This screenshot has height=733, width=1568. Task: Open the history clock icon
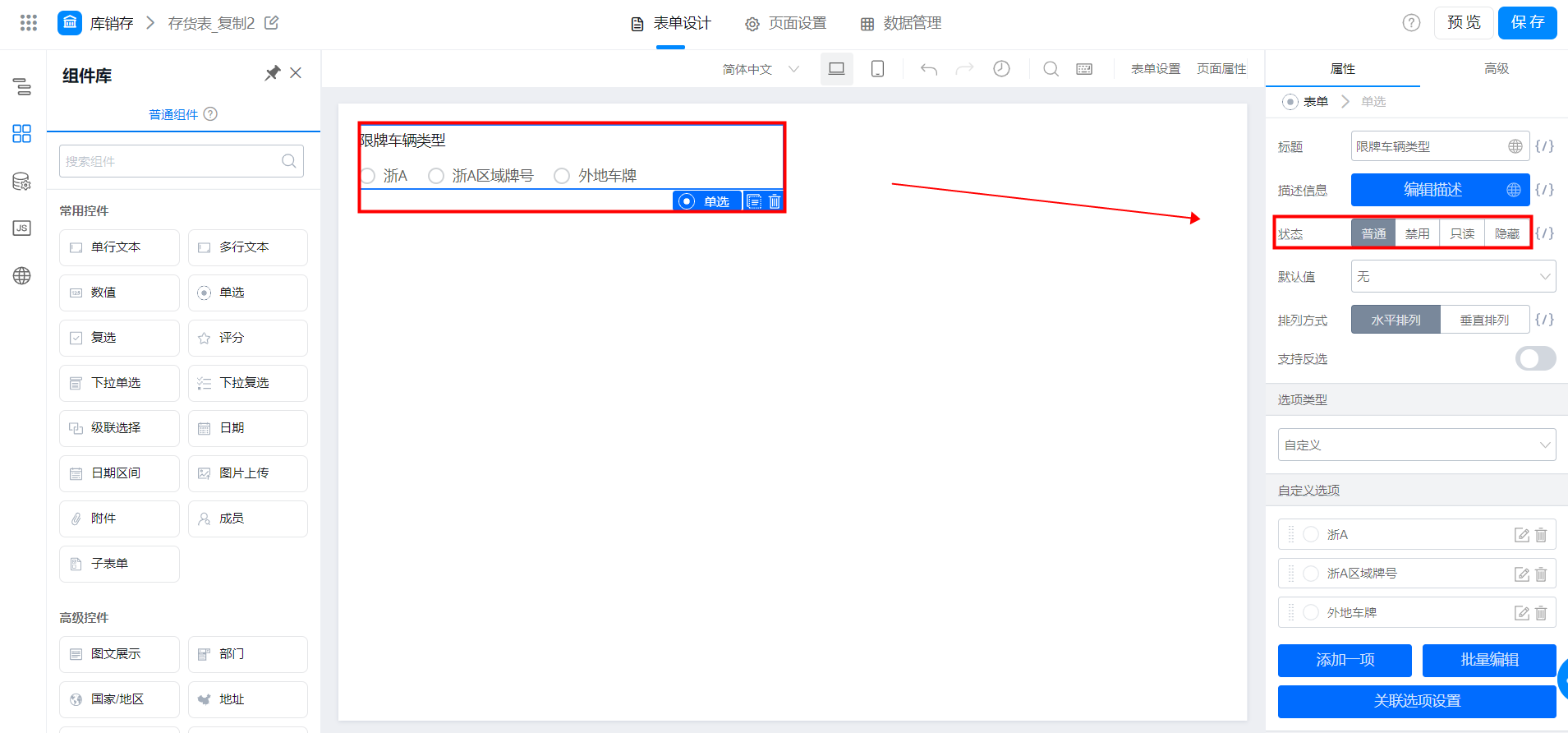click(x=1001, y=69)
